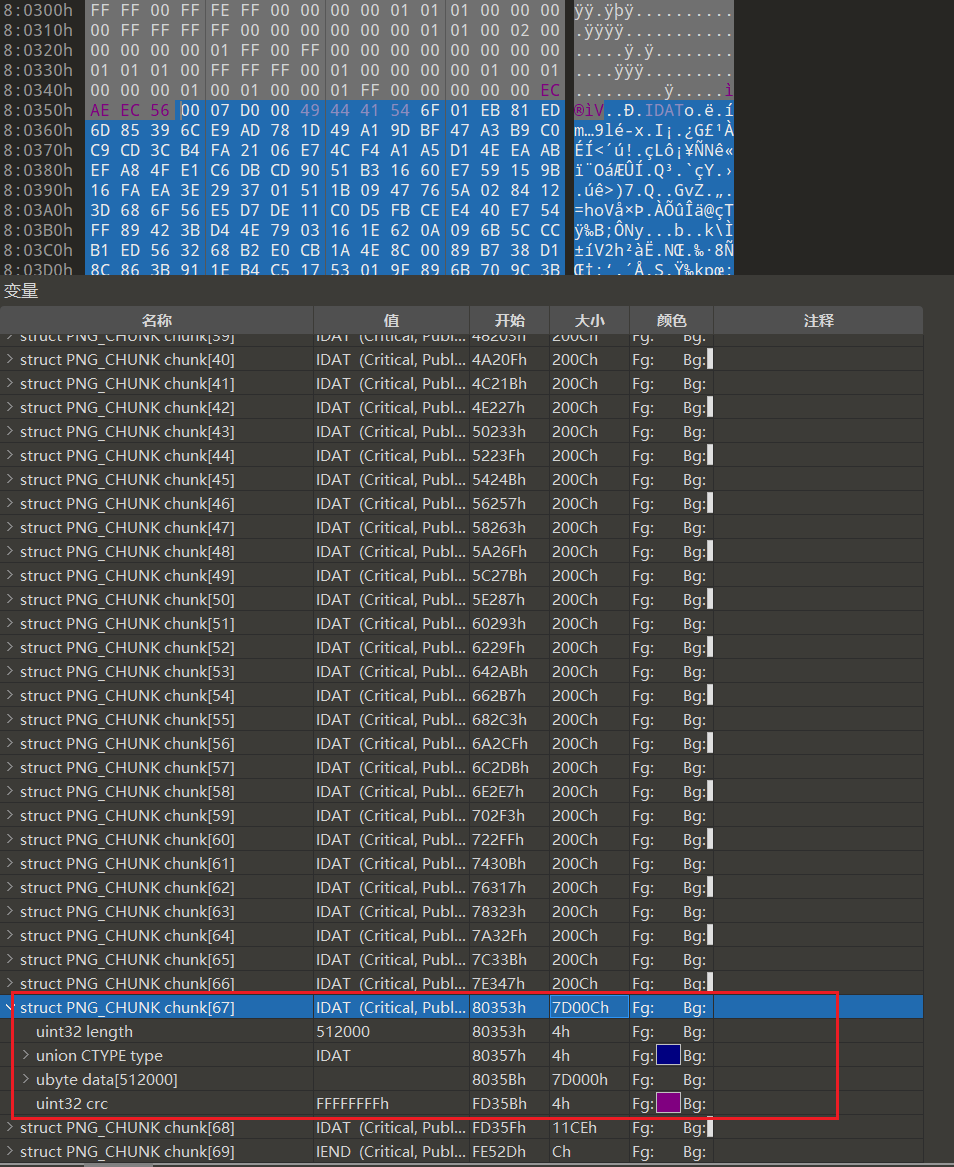Click the 11CEh size of chunk[68]

pyautogui.click(x=574, y=1128)
